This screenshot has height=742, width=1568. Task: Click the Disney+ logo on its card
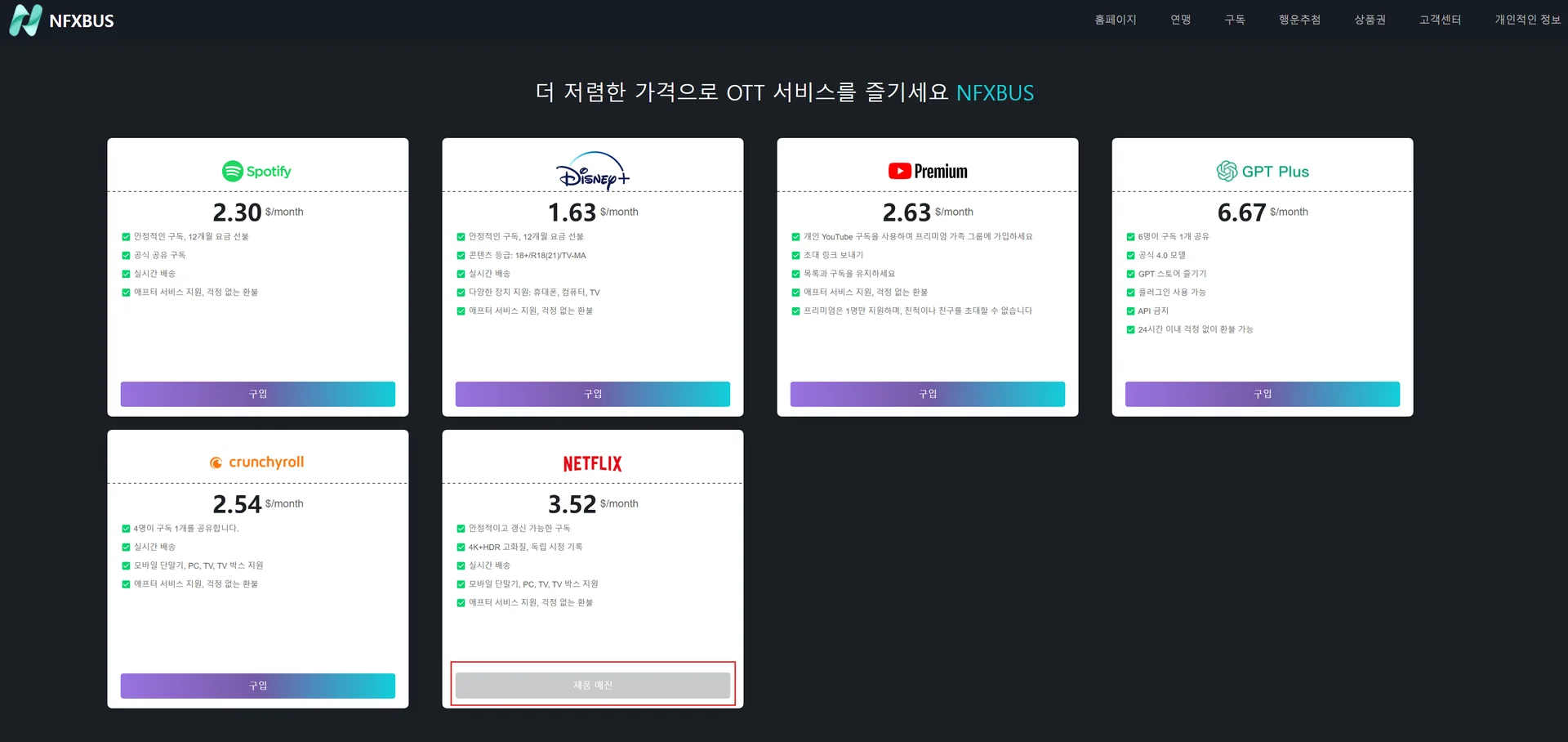tap(593, 171)
